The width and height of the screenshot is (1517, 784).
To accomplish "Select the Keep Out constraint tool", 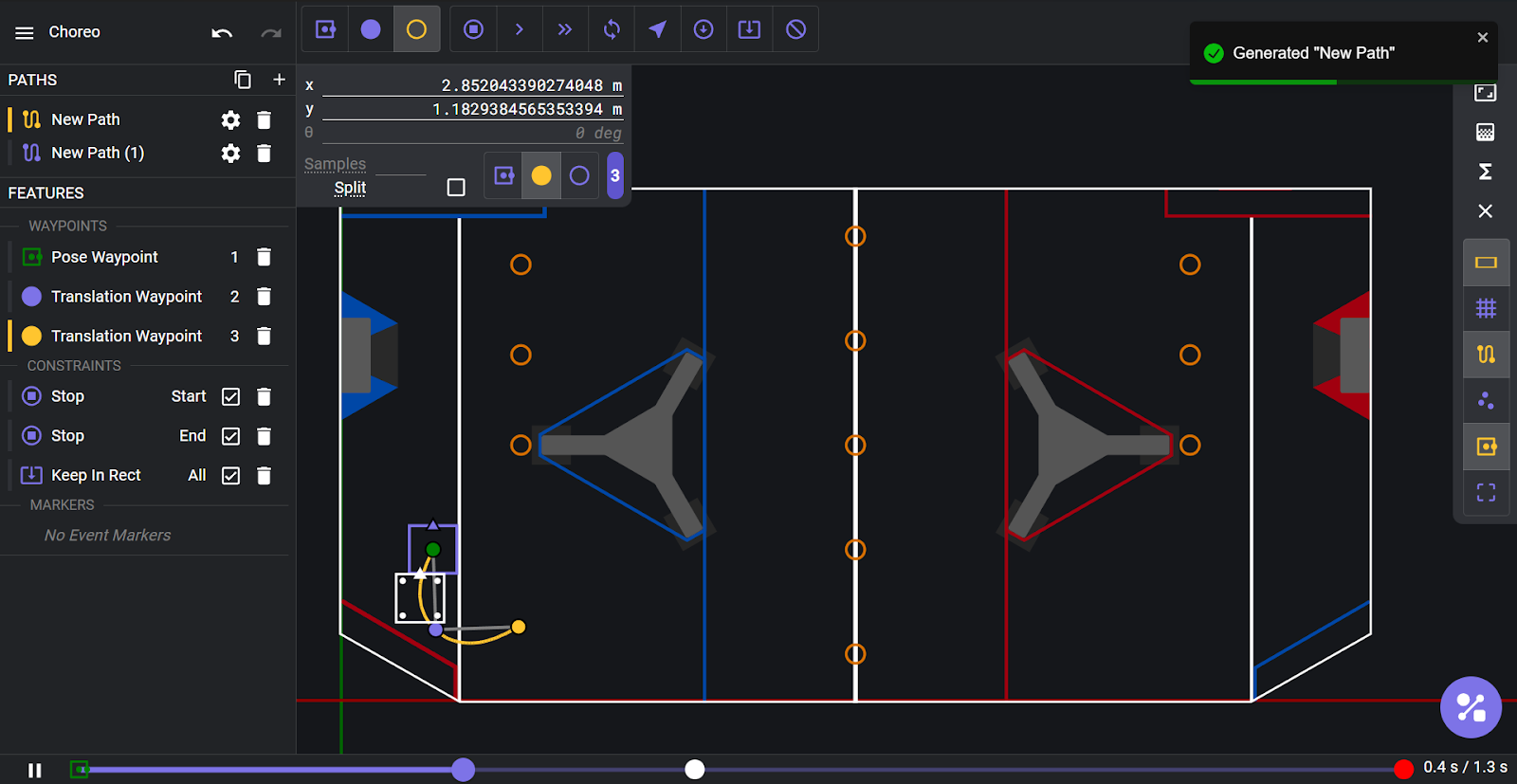I will click(795, 29).
